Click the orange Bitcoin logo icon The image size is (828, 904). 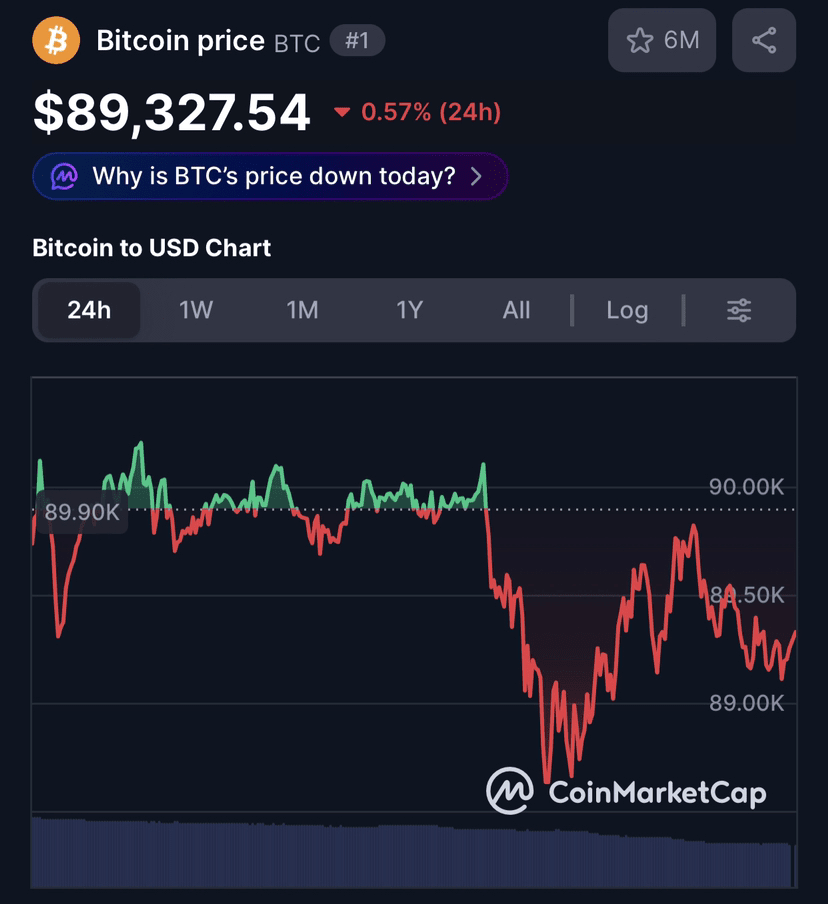pyautogui.click(x=56, y=41)
